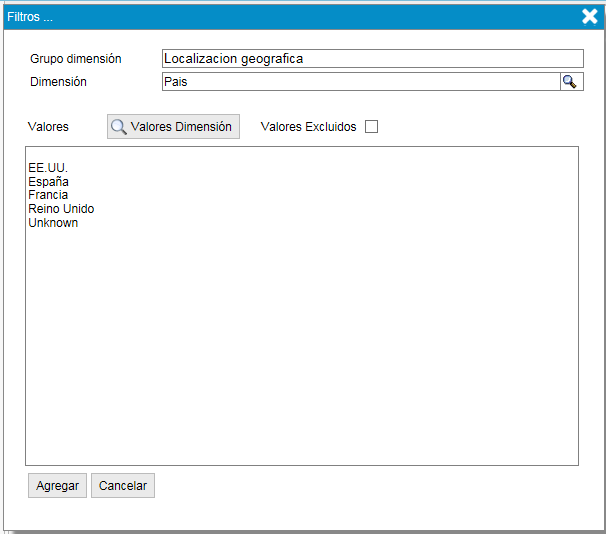Click the Valores Excluidos label text
The width and height of the screenshot is (606, 534).
[x=308, y=127]
